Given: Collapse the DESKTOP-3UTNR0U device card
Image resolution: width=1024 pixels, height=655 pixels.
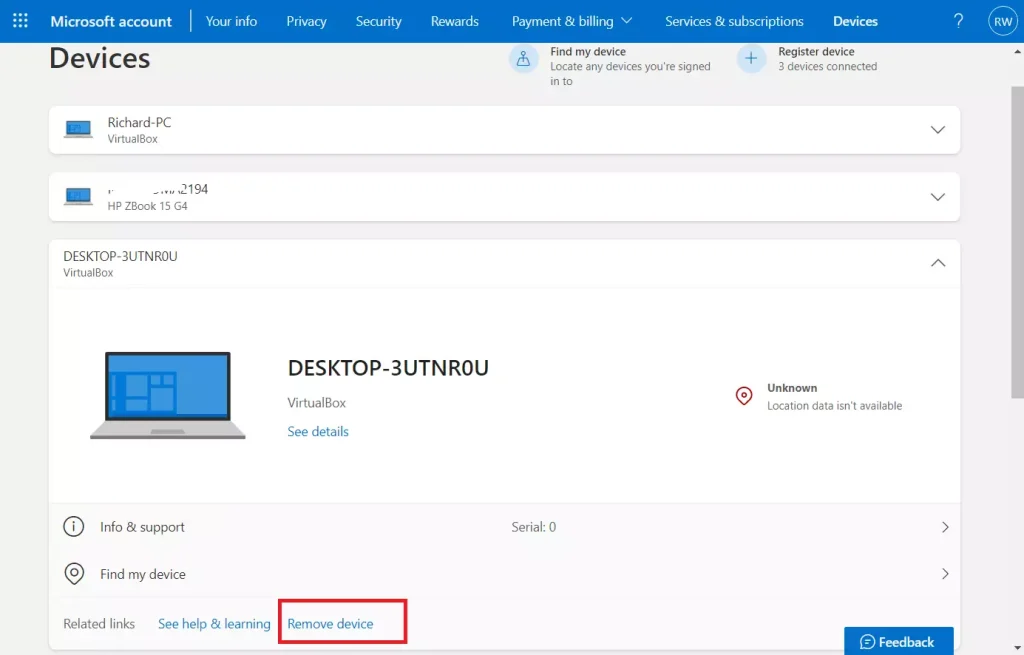Looking at the screenshot, I should (938, 263).
